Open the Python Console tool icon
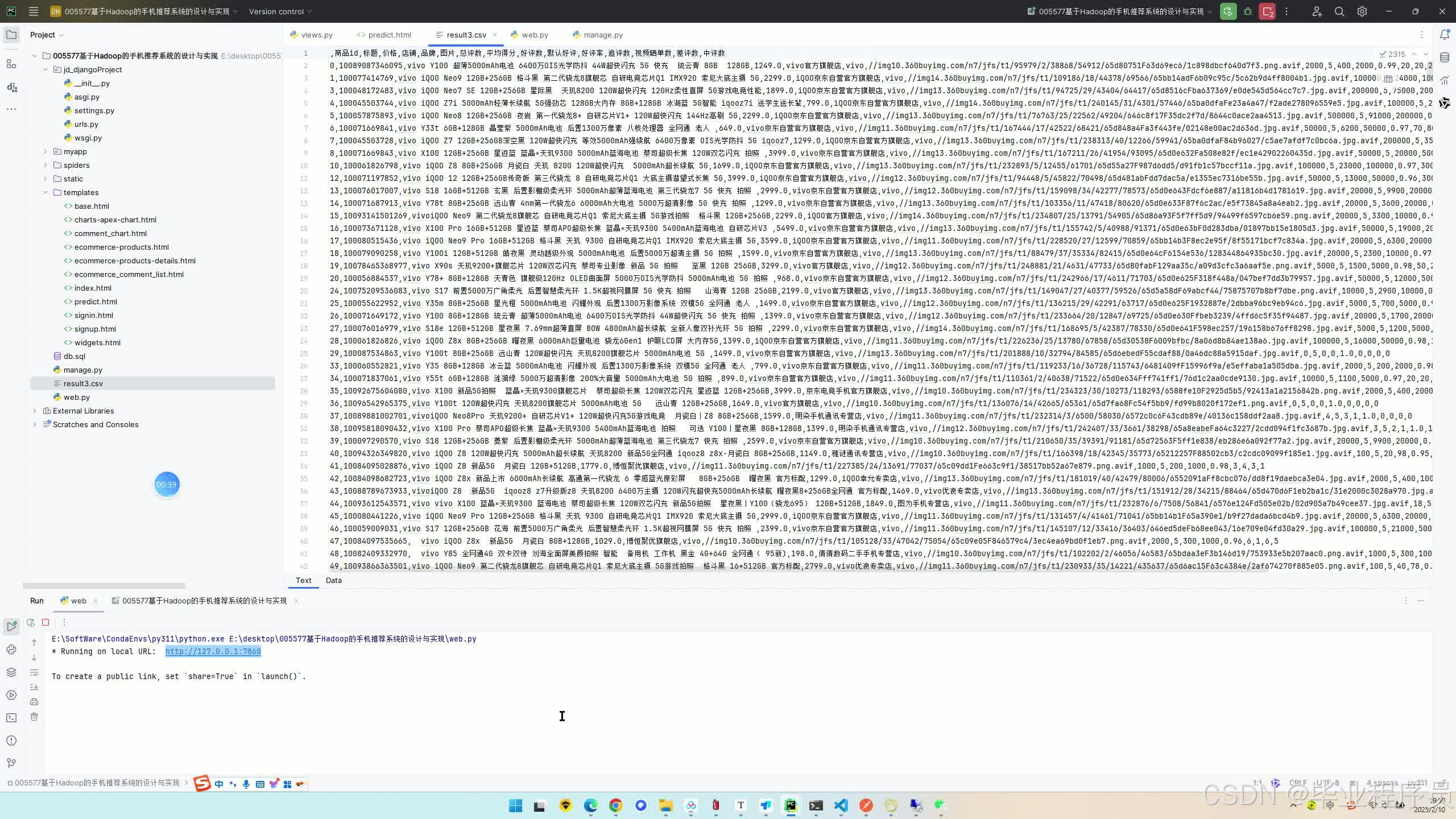This screenshot has height=819, width=1456. pyautogui.click(x=11, y=649)
